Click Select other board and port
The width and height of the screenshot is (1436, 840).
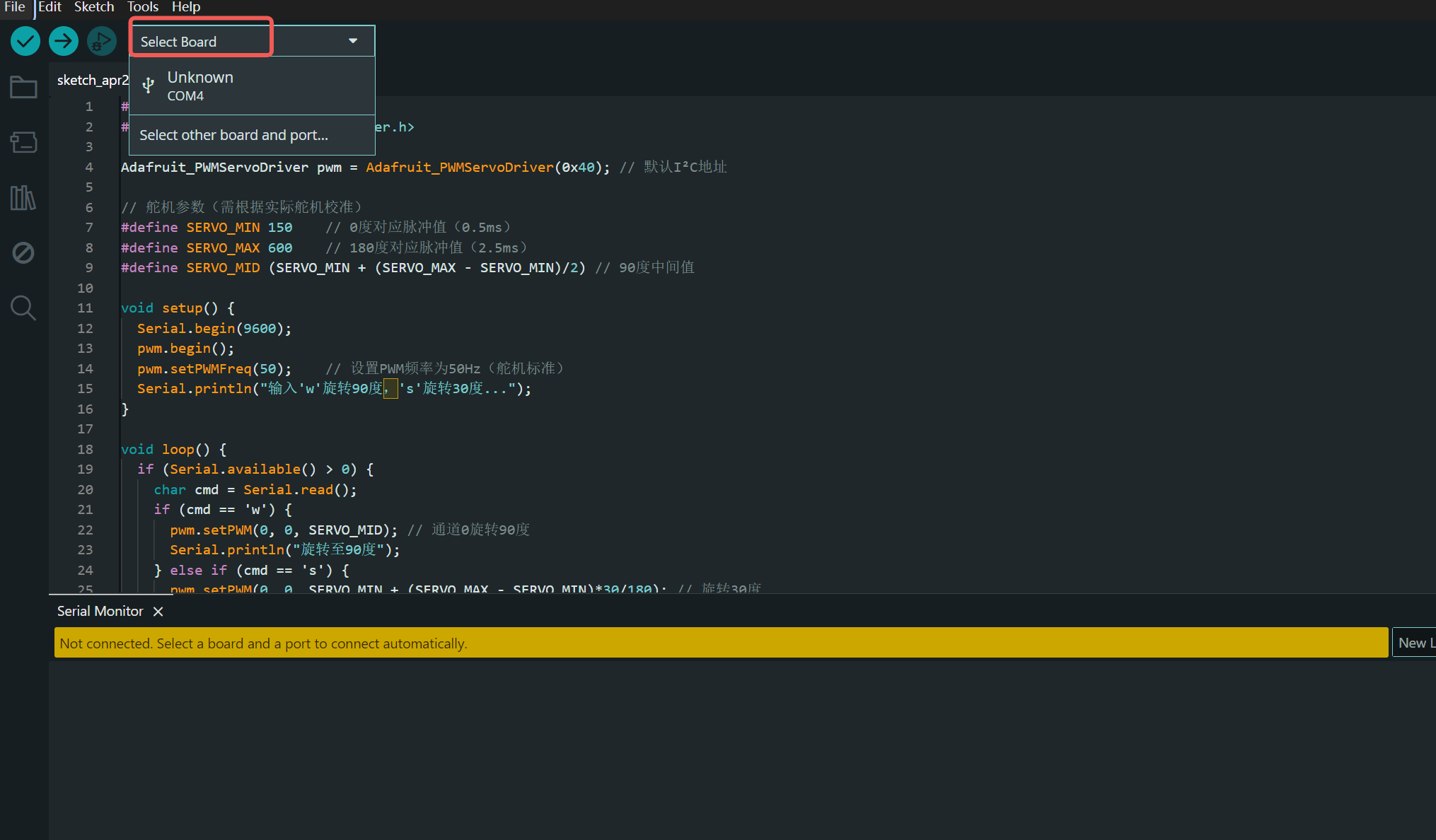click(x=233, y=135)
